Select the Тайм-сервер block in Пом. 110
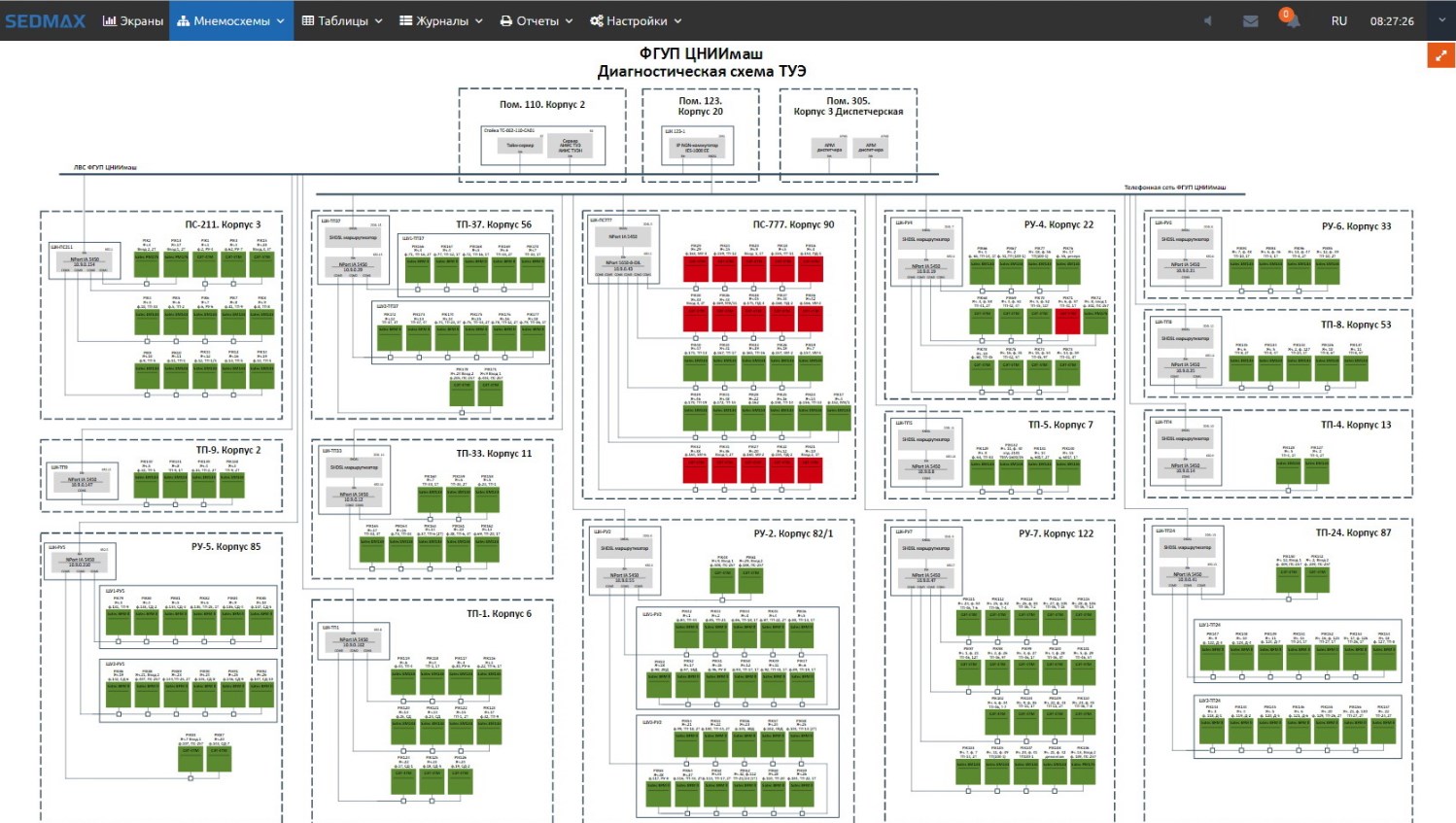1456x823 pixels. tap(520, 146)
